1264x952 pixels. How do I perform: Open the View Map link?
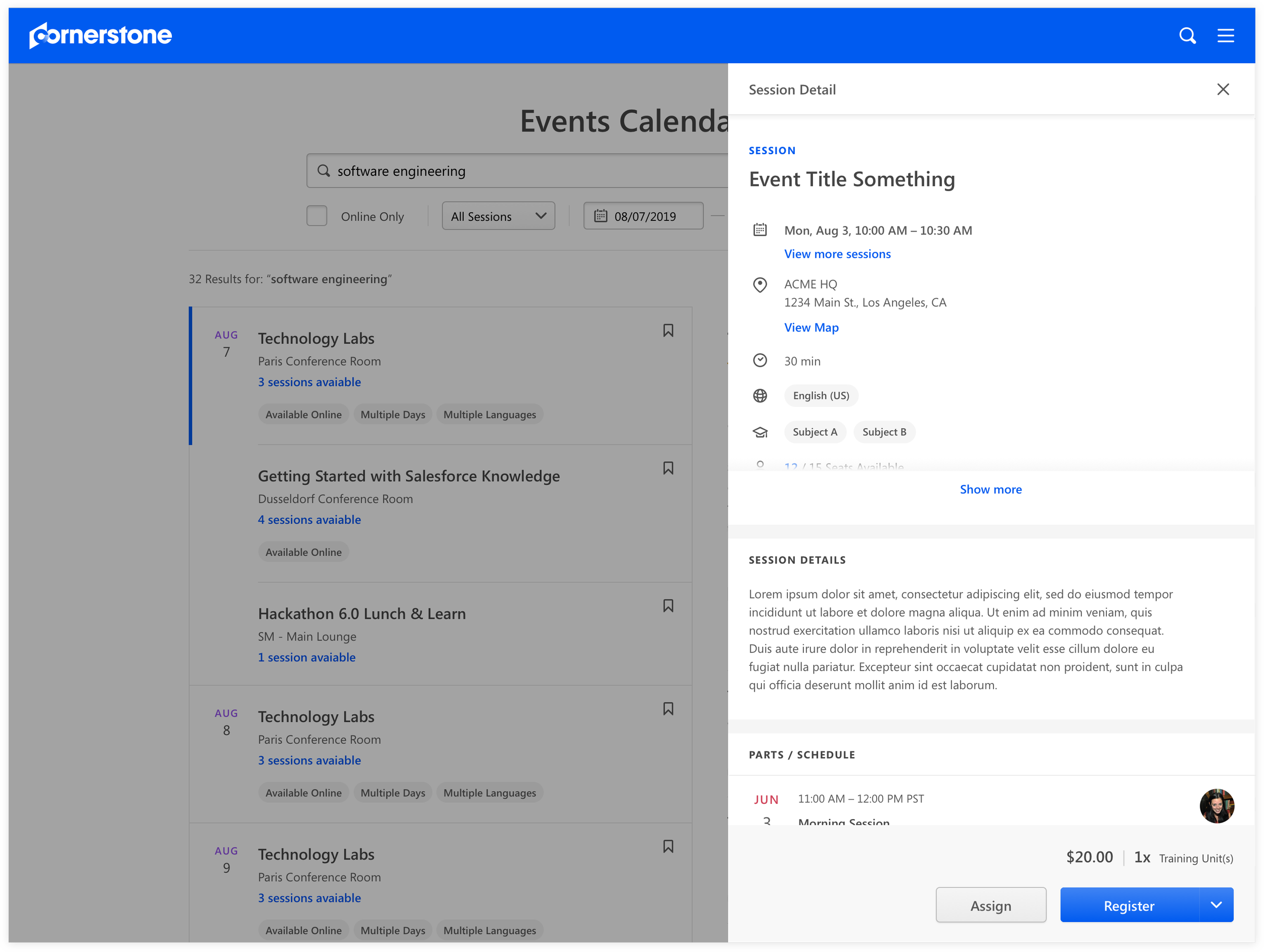click(x=811, y=328)
